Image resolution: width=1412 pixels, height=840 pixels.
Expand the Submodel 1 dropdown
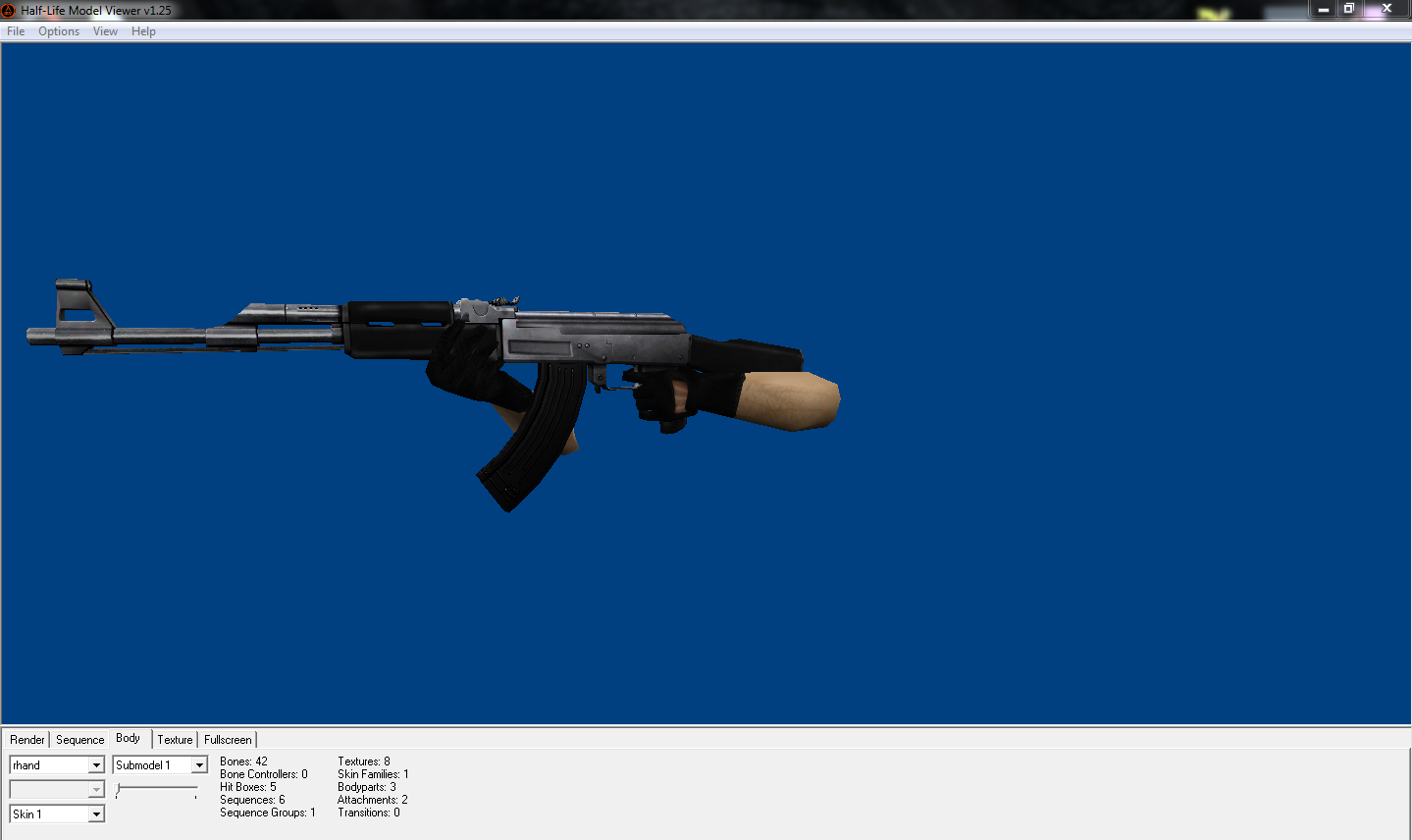point(199,765)
